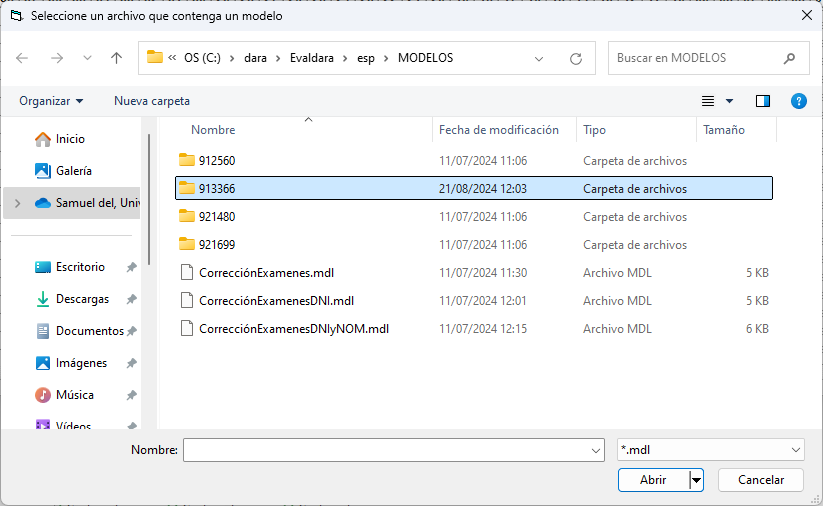The width and height of the screenshot is (823, 506).
Task: Select the 921699 folder icon
Action: pos(186,244)
